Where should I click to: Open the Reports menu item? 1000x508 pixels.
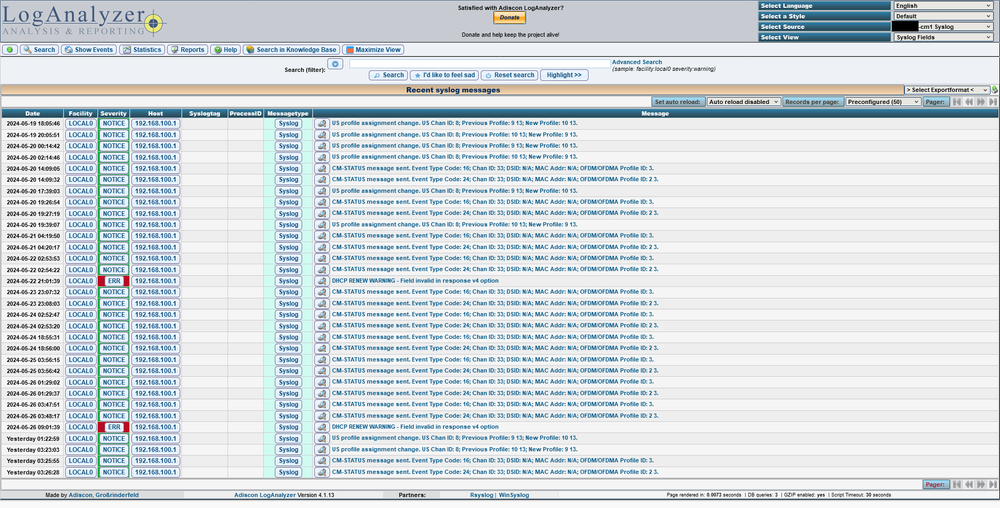pyautogui.click(x=188, y=50)
